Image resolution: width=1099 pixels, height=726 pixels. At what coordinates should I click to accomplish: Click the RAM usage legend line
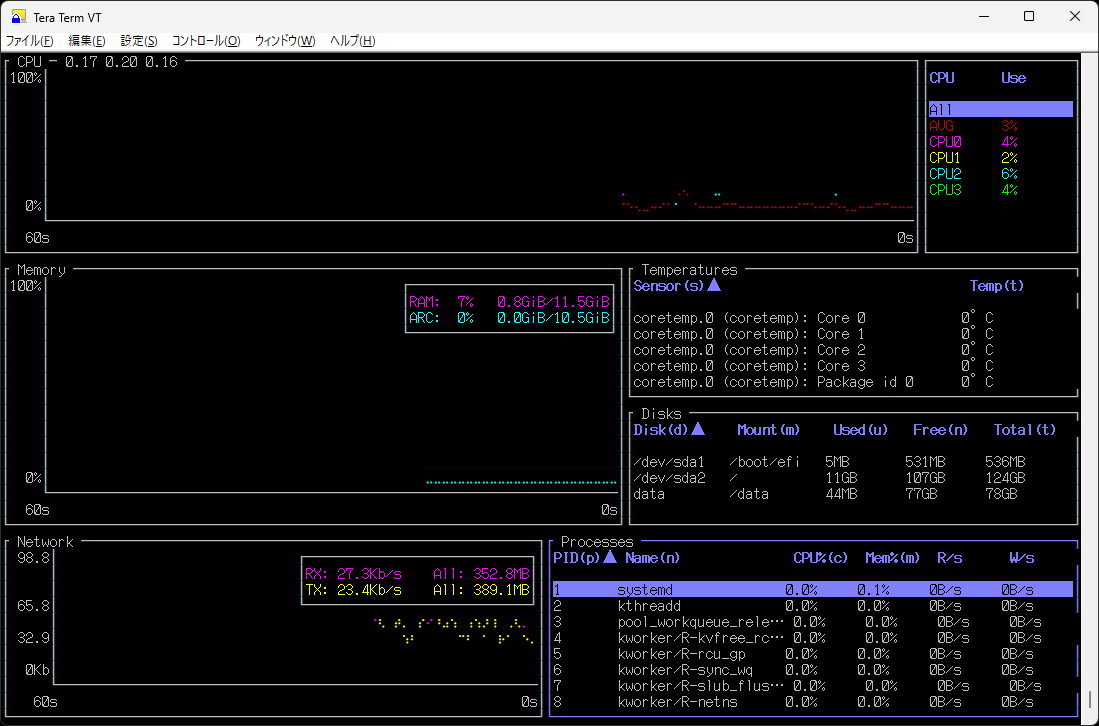[x=510, y=302]
